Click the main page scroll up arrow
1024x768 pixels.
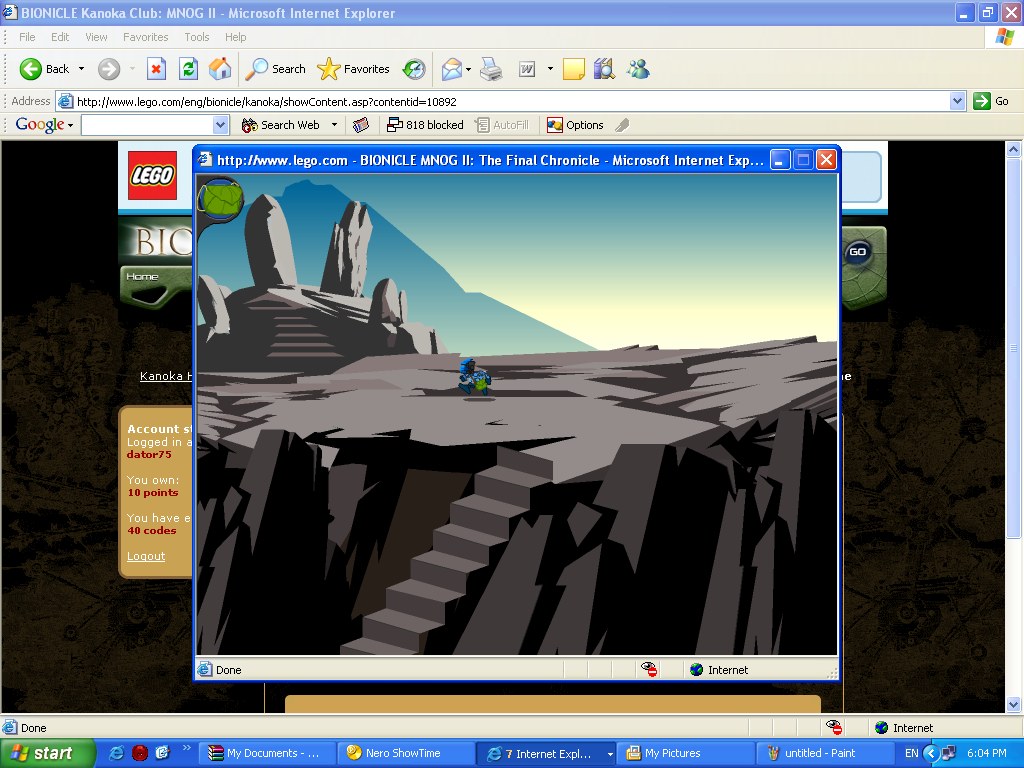1014,150
